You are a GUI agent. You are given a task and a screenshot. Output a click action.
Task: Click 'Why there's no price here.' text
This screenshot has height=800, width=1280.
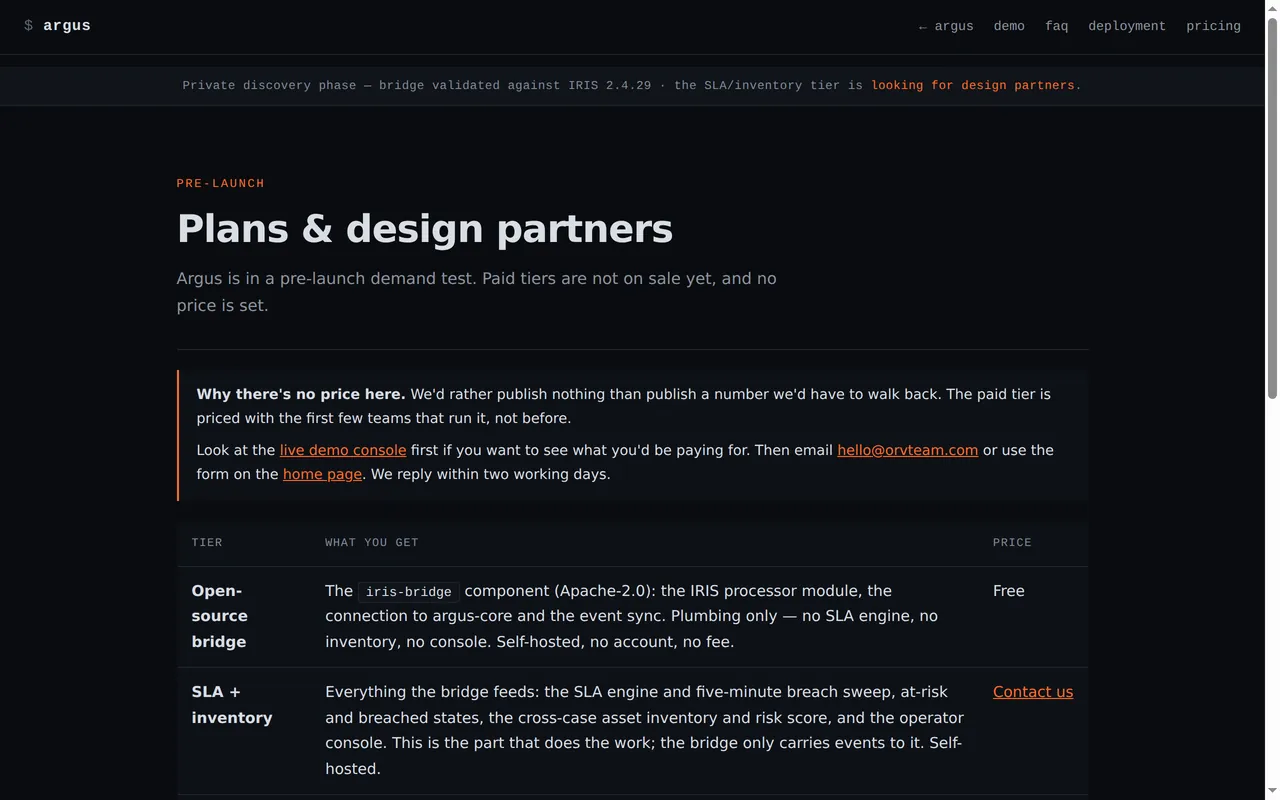301,394
